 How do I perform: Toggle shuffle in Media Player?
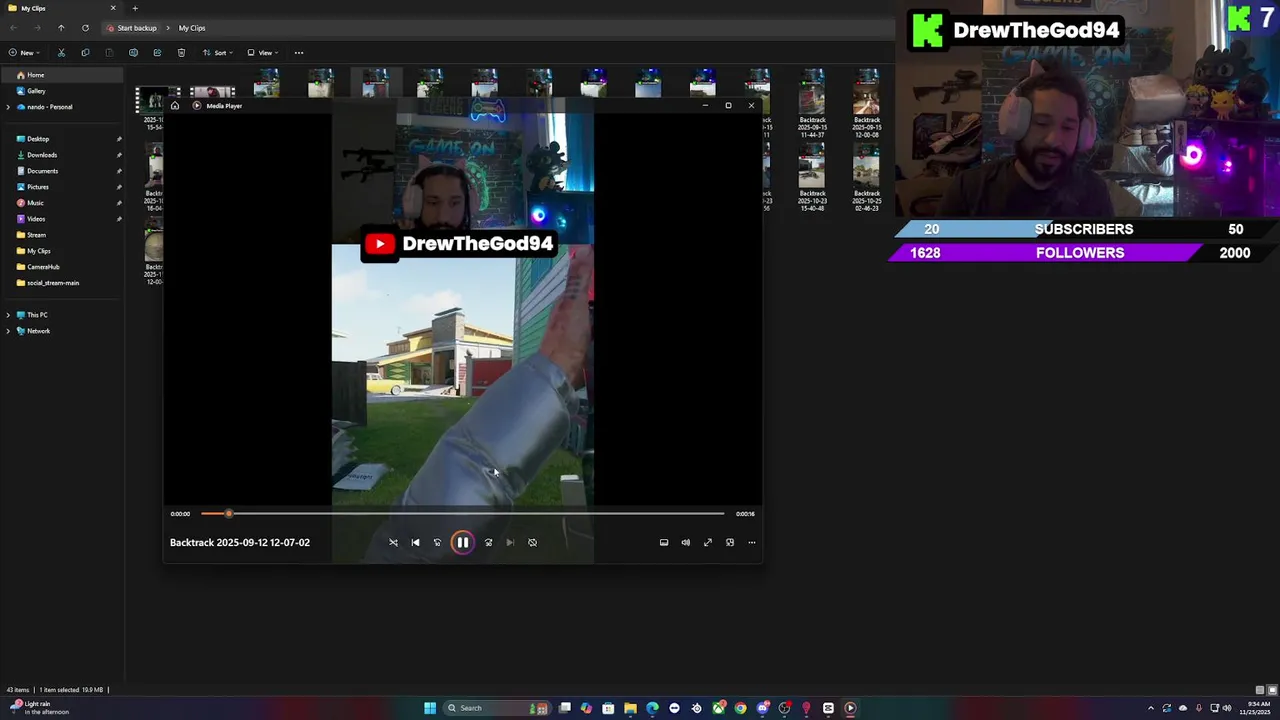393,542
